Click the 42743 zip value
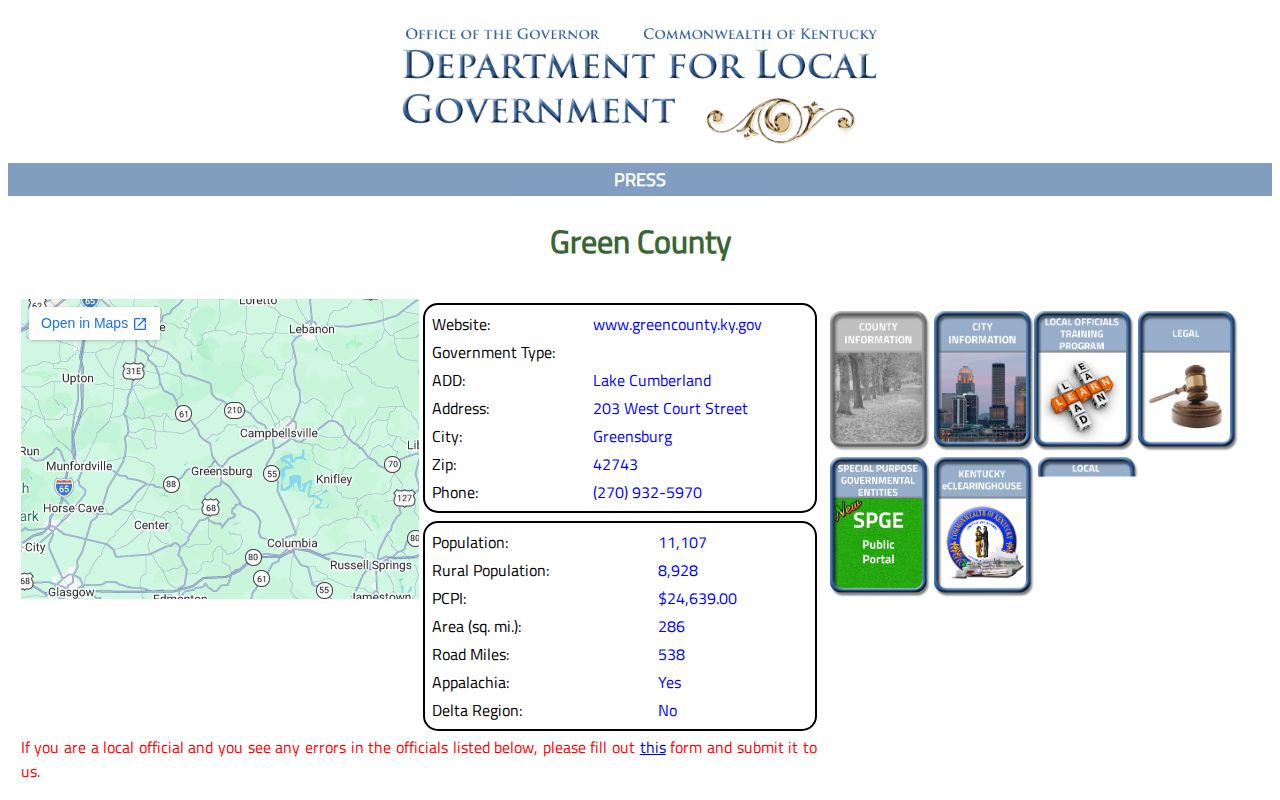This screenshot has height=800, width=1280. click(x=615, y=465)
